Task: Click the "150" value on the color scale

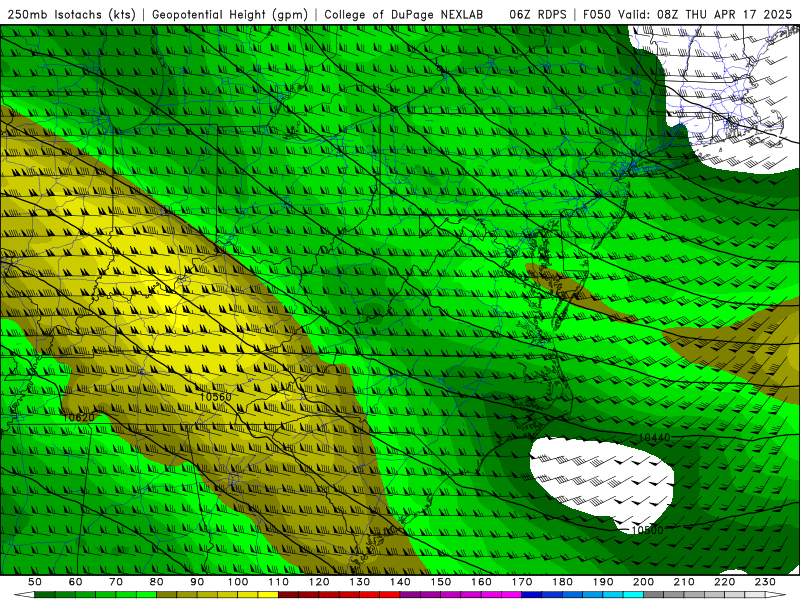Action: point(441,582)
